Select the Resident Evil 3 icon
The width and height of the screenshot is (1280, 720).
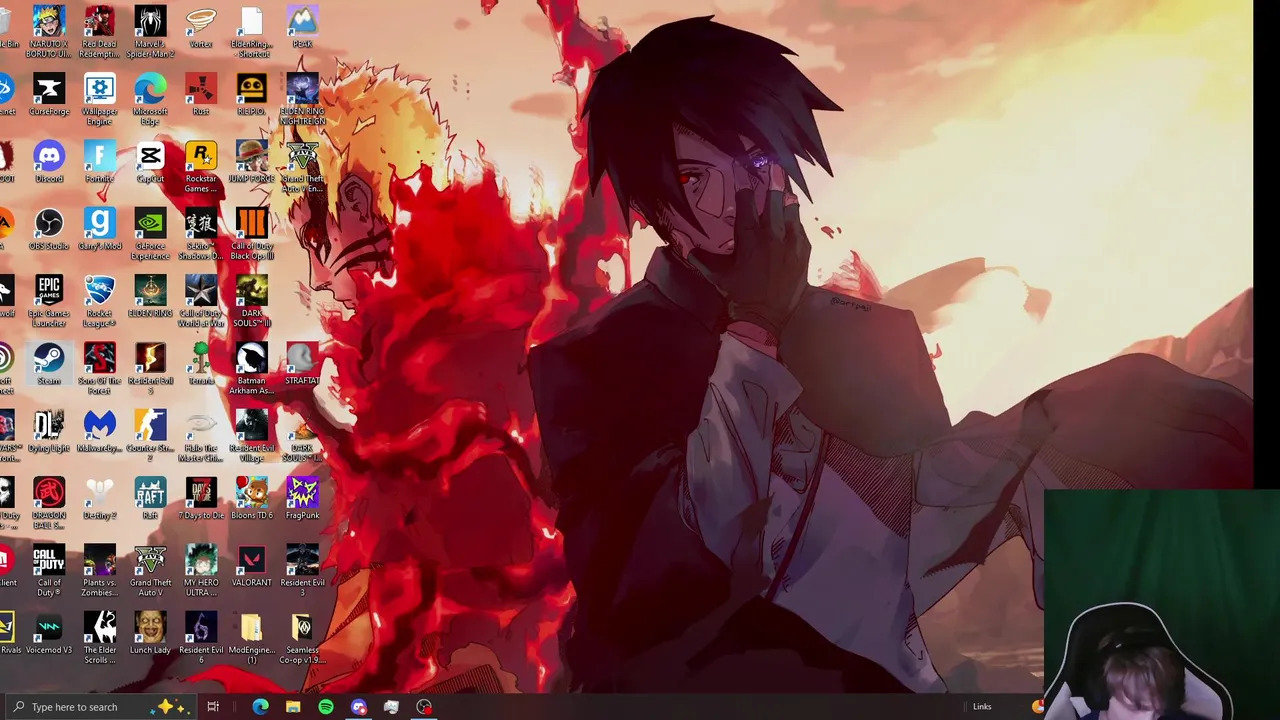coord(302,570)
